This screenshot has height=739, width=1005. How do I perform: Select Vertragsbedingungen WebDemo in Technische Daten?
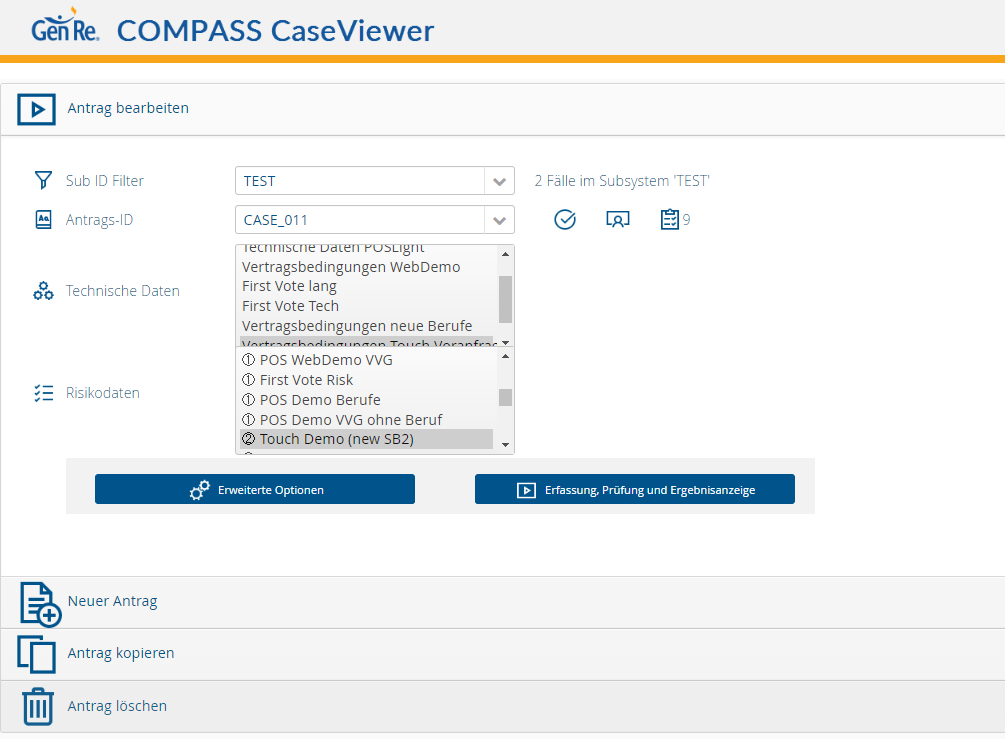click(x=367, y=267)
